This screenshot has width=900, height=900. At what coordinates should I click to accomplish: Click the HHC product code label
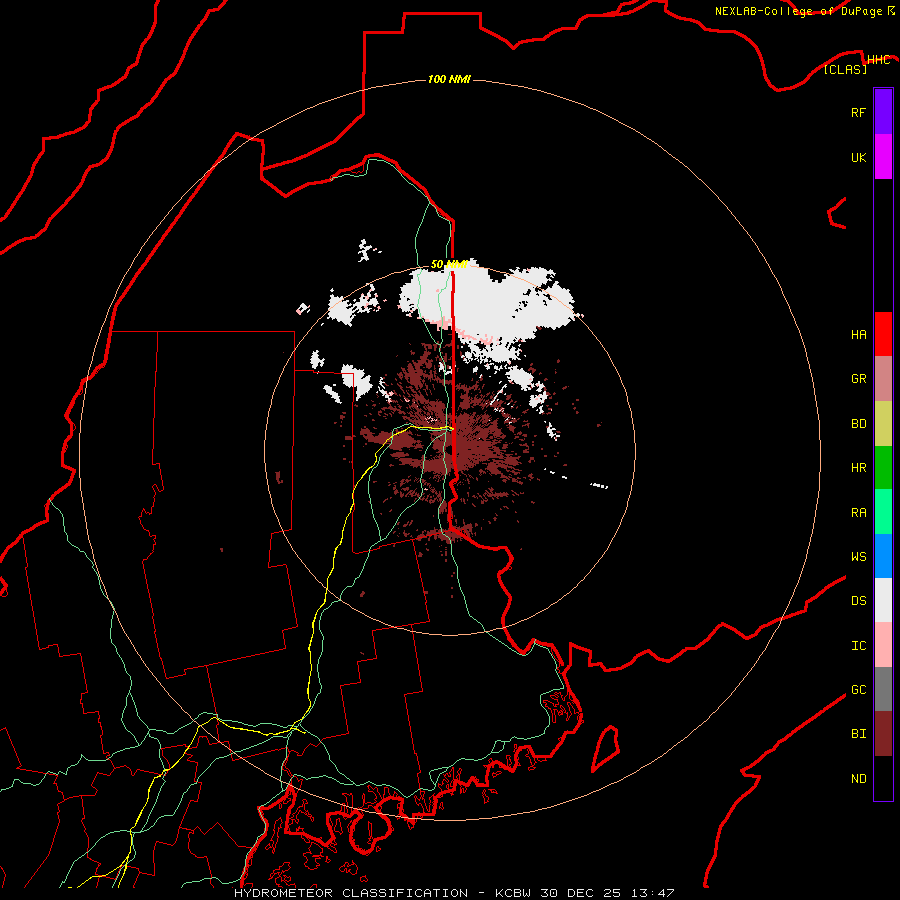coord(878,60)
